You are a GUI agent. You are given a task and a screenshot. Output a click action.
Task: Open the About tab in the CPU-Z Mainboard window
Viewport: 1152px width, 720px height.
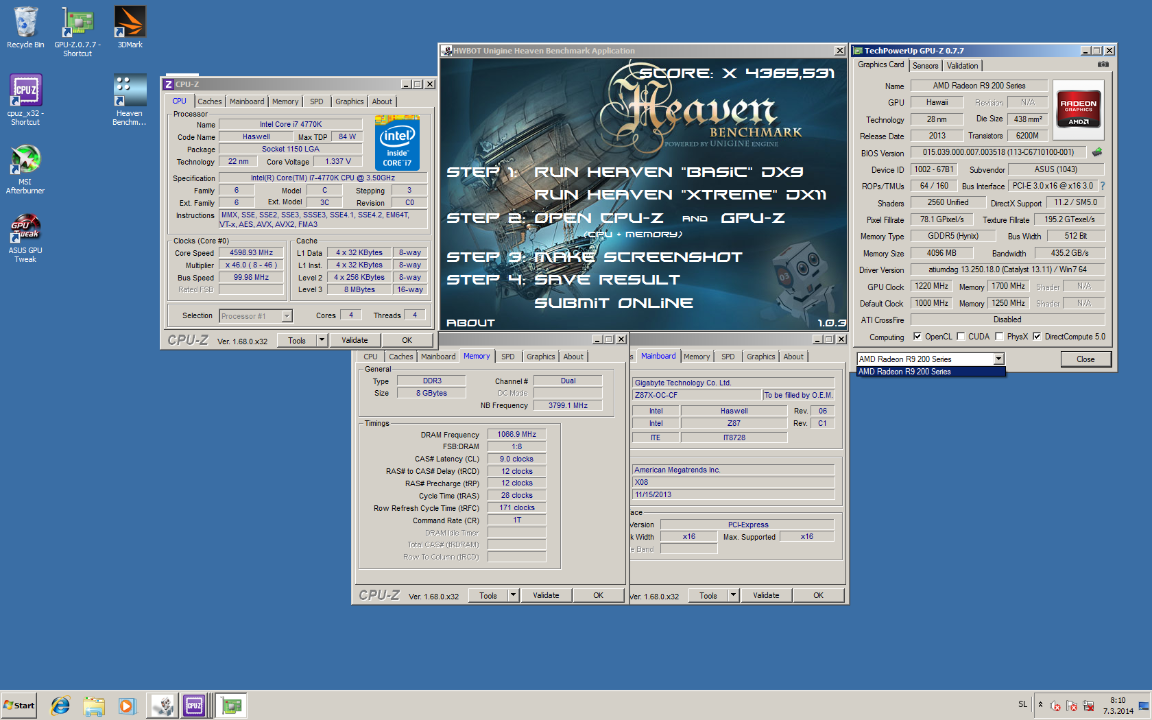pos(793,356)
